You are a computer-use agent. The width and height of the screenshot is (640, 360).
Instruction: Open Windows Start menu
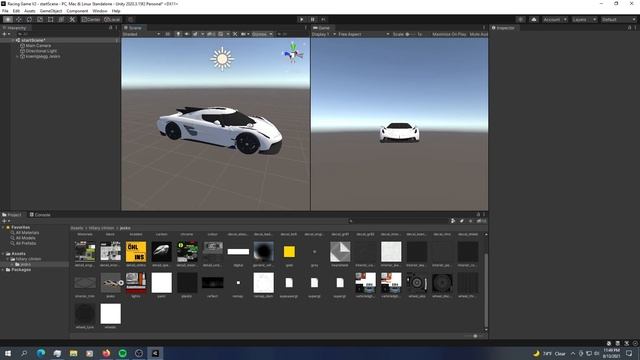[8, 353]
